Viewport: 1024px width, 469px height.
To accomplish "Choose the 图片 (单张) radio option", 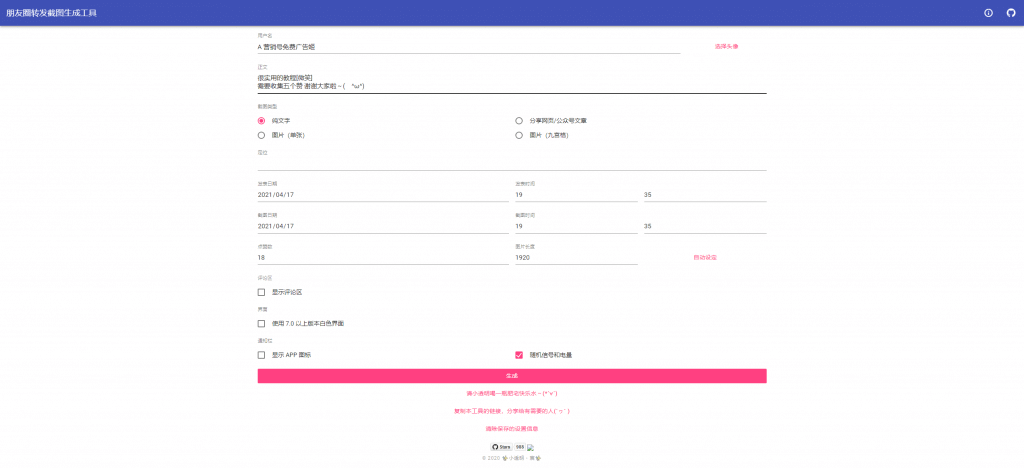I will coord(262,134).
